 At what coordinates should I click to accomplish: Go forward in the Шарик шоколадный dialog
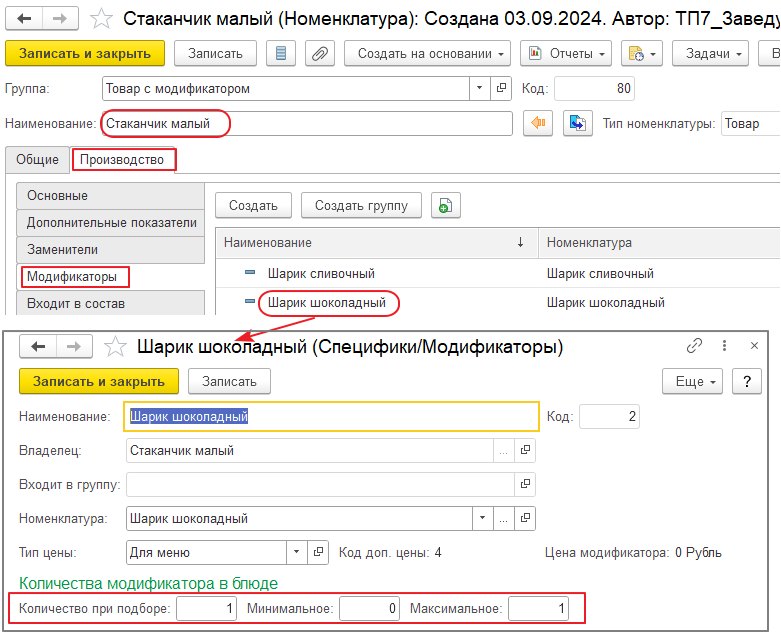tap(74, 346)
